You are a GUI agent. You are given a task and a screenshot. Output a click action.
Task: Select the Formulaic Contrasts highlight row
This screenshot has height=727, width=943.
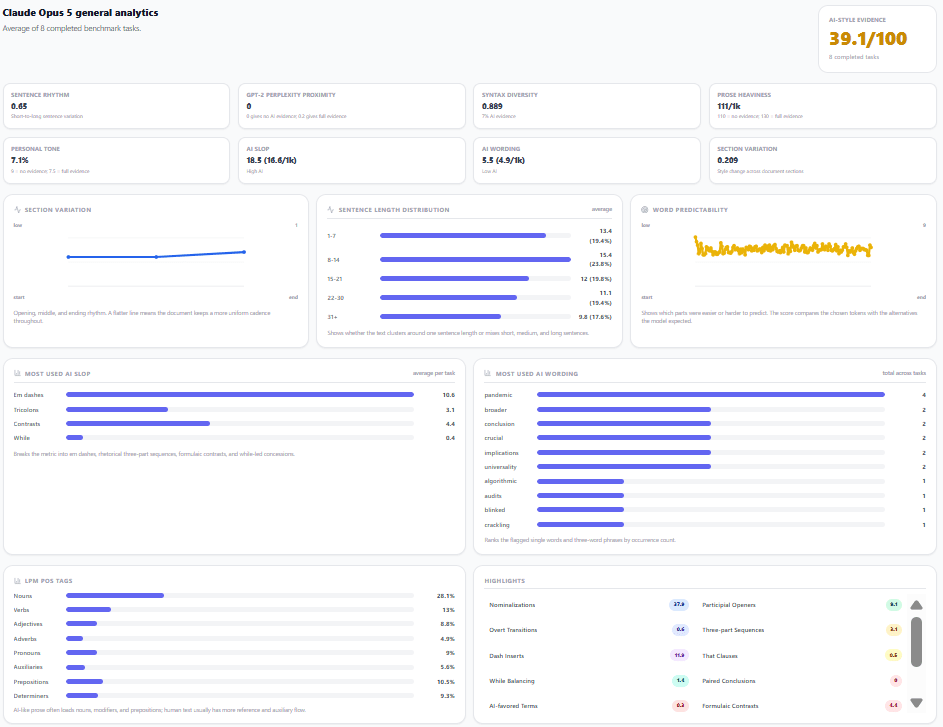coord(802,705)
